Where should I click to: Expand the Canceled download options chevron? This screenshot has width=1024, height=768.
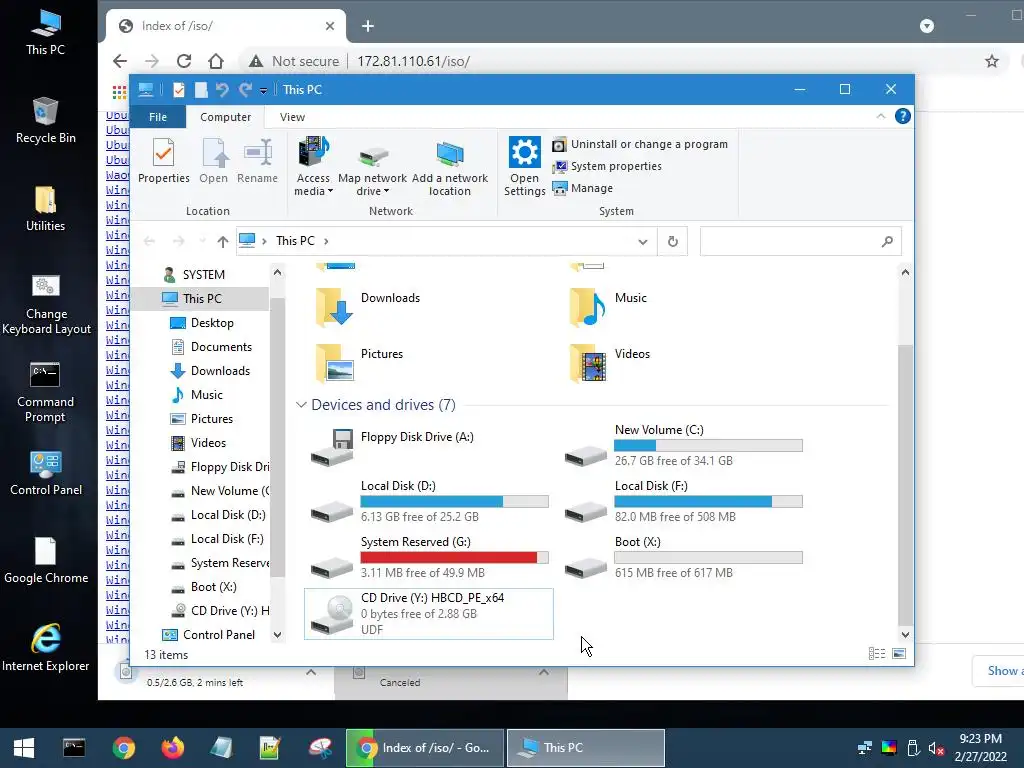click(543, 673)
